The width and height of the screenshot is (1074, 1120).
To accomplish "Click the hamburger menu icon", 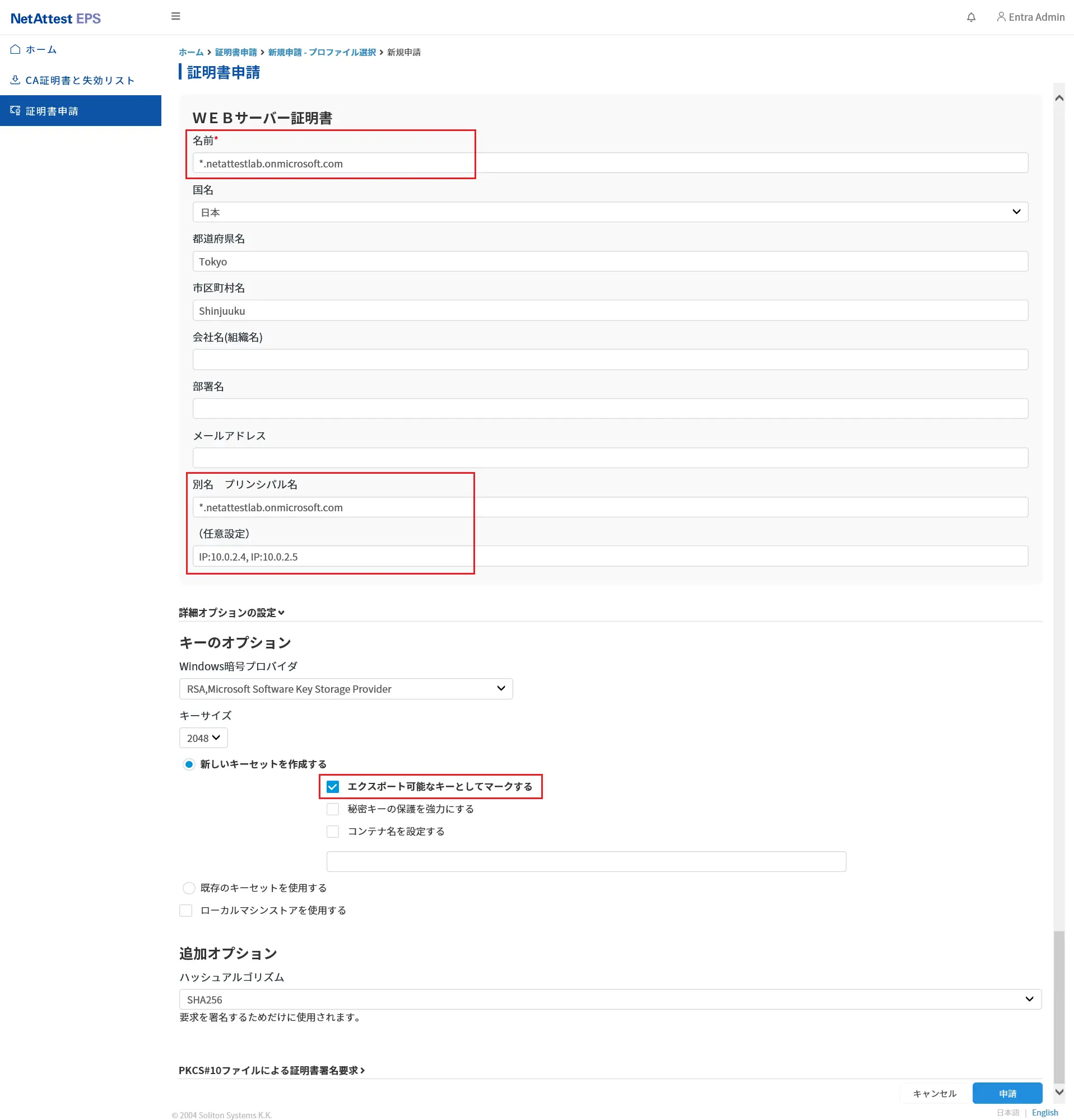I will pos(175,17).
